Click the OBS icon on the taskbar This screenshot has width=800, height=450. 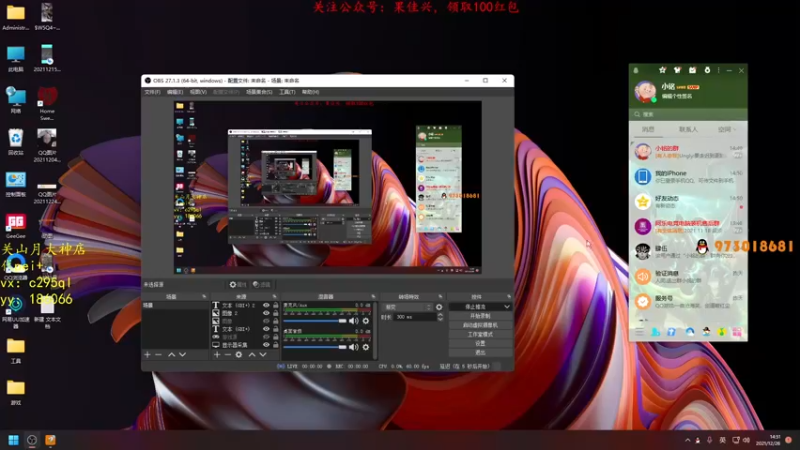tap(32, 440)
